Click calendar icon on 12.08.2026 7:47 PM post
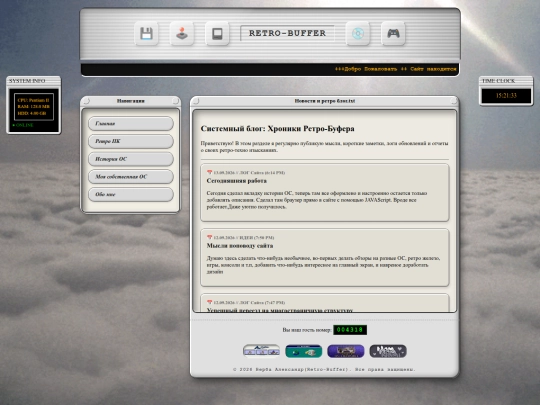The width and height of the screenshot is (540, 405). (x=209, y=302)
